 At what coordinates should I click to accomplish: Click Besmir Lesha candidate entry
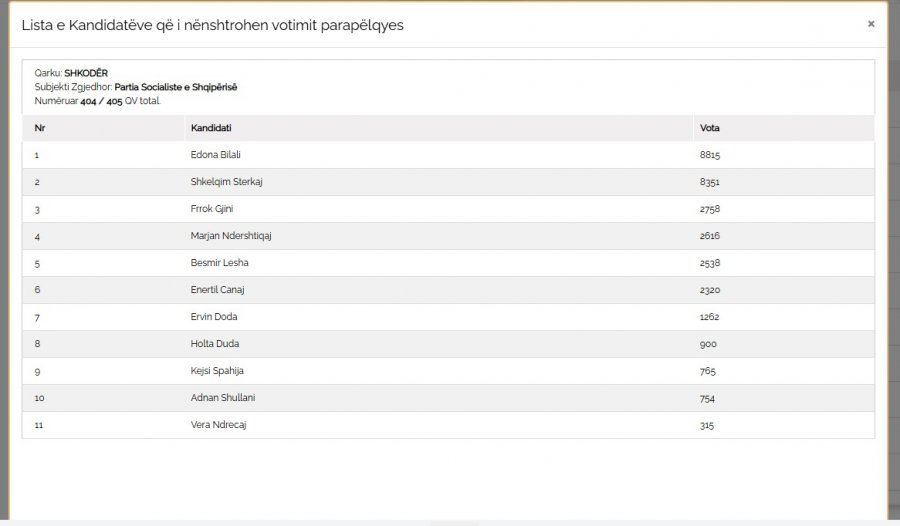219,263
